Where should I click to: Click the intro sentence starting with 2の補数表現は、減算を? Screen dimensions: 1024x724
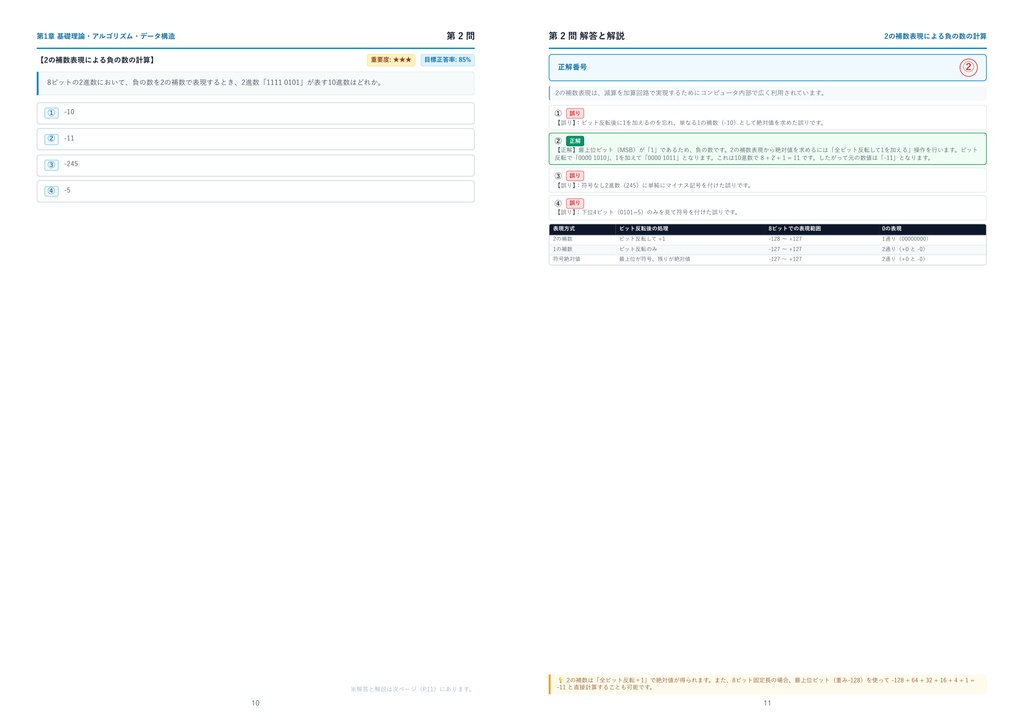[x=690, y=93]
